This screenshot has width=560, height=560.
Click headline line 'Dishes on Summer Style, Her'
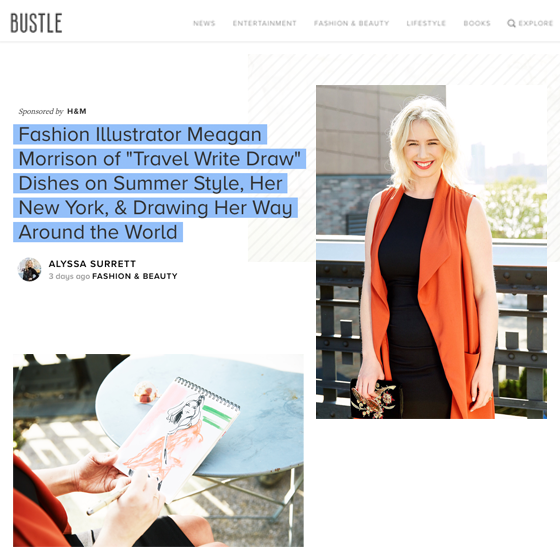click(x=150, y=183)
